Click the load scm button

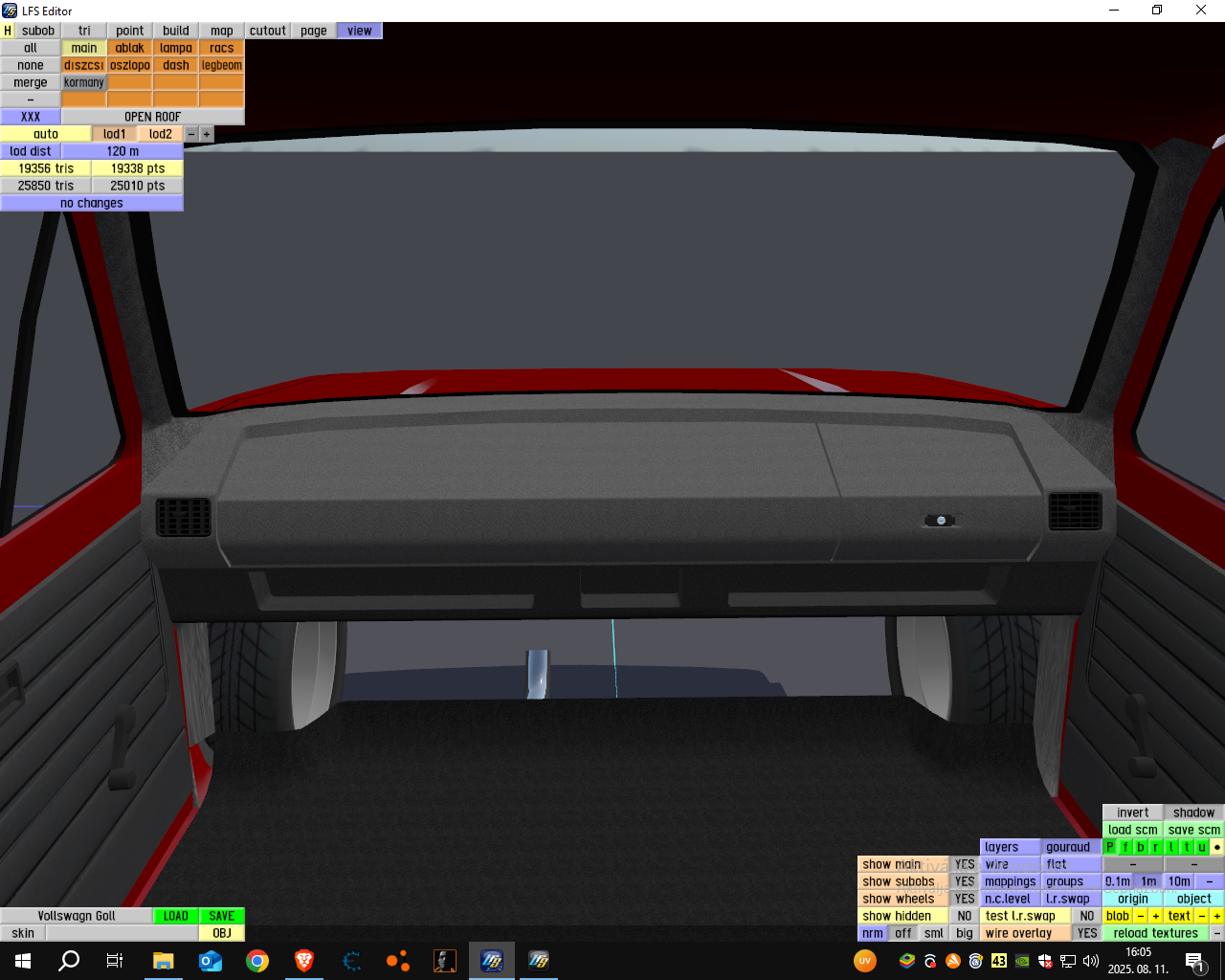[x=1133, y=830]
